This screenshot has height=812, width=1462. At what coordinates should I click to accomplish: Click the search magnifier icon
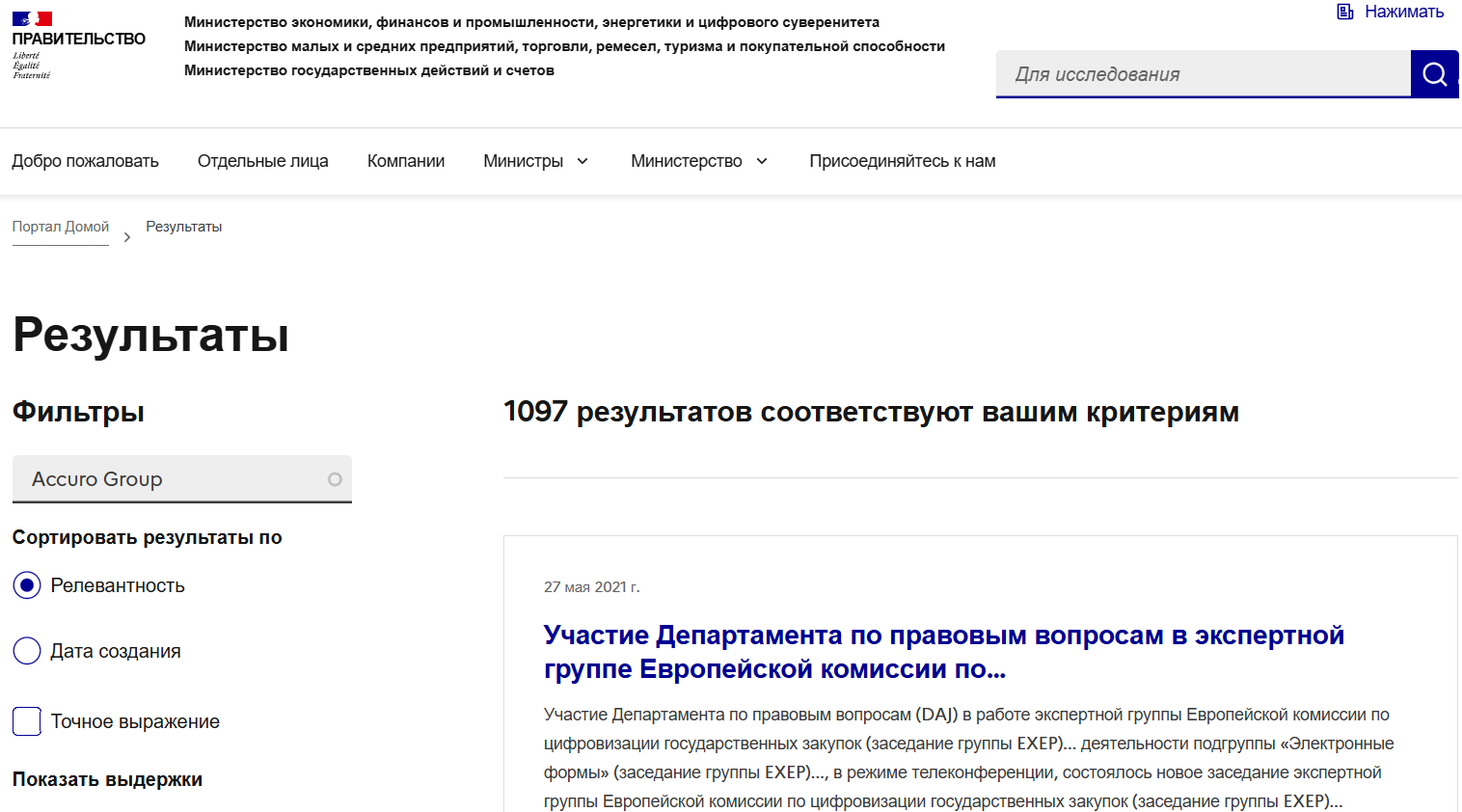click(1434, 73)
